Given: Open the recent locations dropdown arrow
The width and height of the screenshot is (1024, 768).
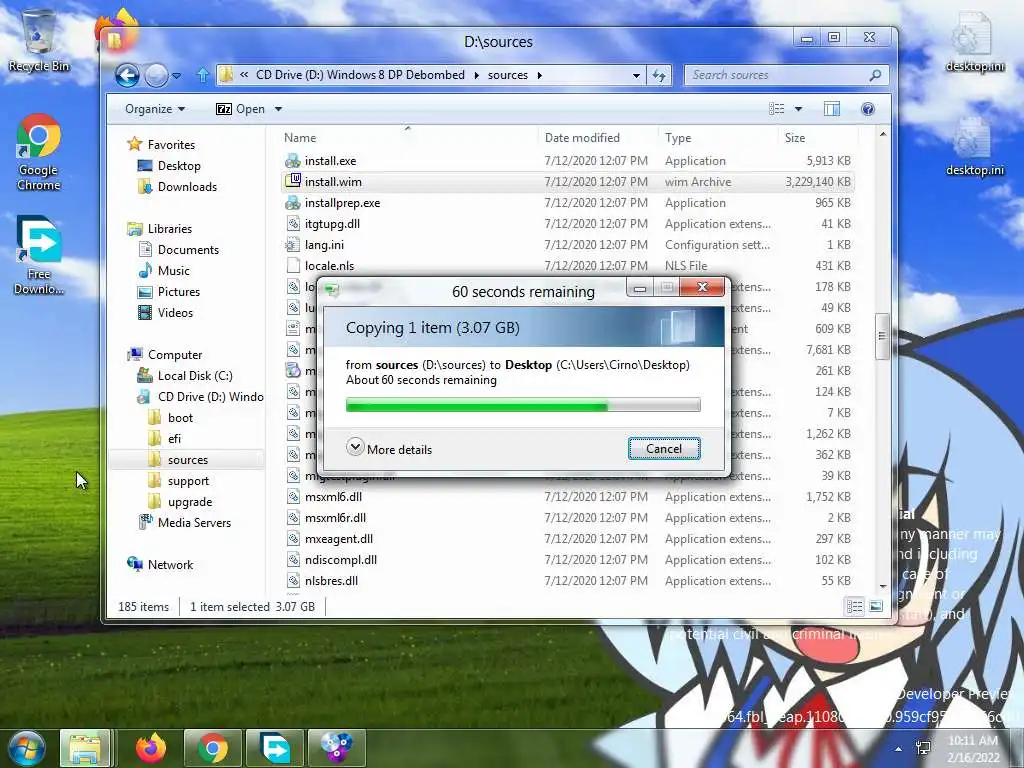Looking at the screenshot, I should pos(176,76).
